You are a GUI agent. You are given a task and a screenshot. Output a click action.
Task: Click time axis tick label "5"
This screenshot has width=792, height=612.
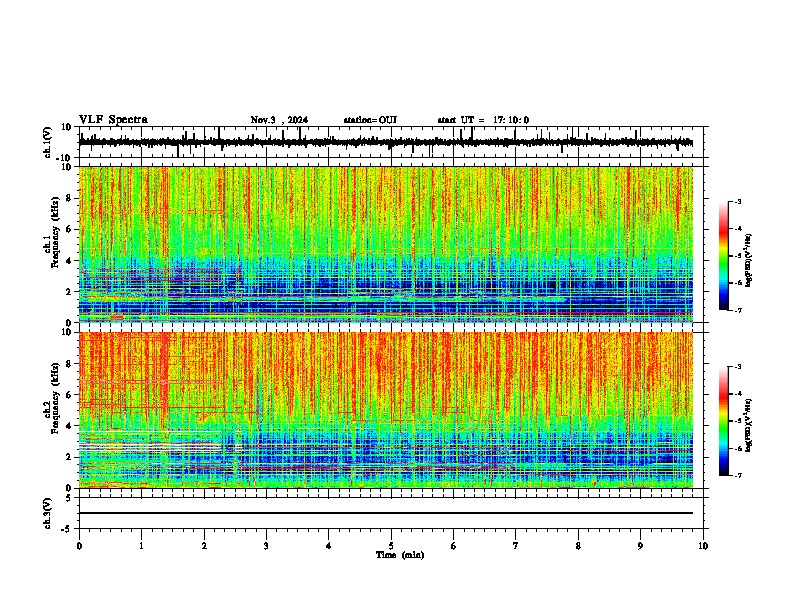tap(391, 546)
